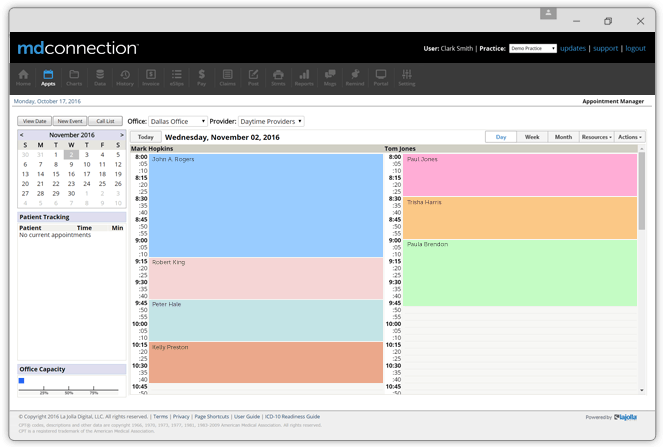
Task: Select Peter Hale appointment block
Action: pyautogui.click(x=266, y=321)
